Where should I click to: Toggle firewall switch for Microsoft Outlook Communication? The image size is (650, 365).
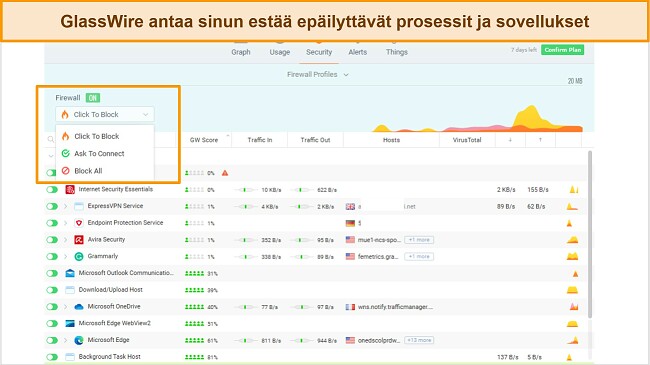click(52, 273)
